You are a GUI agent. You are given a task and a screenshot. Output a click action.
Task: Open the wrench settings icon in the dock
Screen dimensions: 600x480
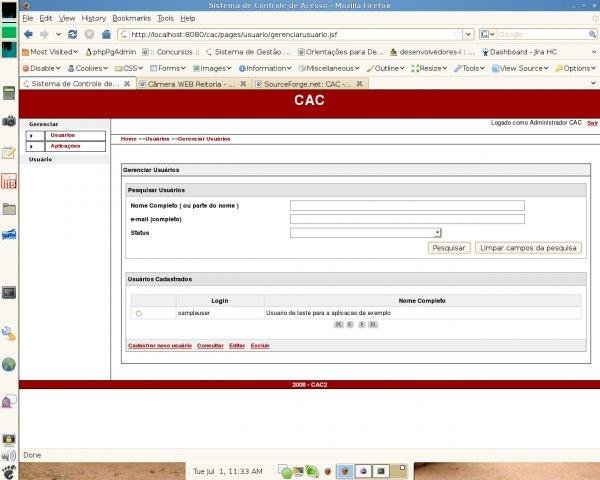pos(9,333)
